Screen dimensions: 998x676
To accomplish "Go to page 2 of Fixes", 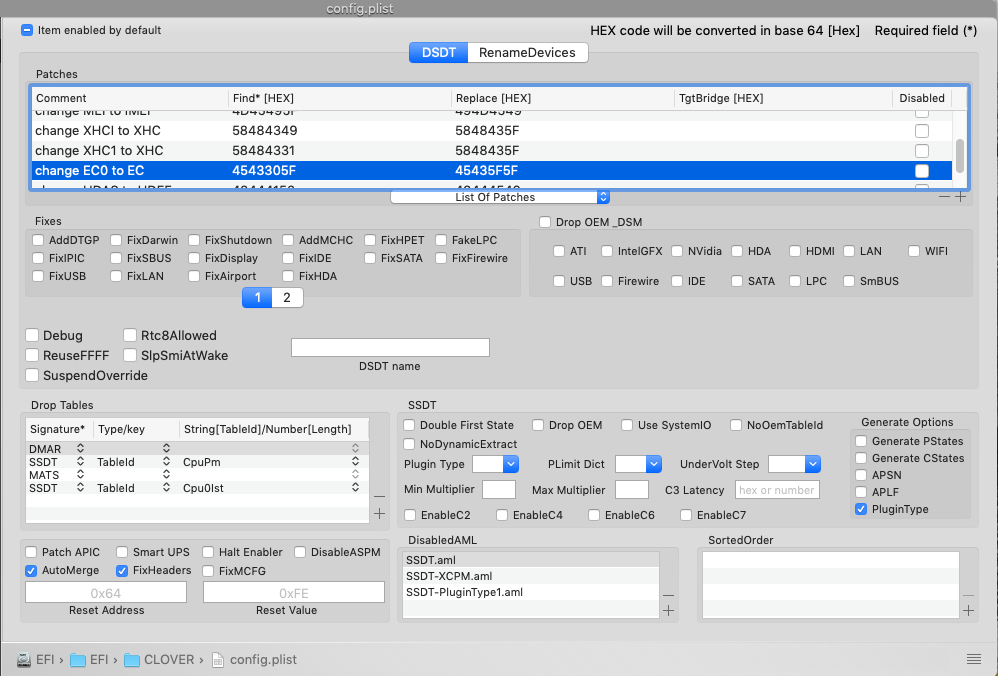I will [x=287, y=298].
